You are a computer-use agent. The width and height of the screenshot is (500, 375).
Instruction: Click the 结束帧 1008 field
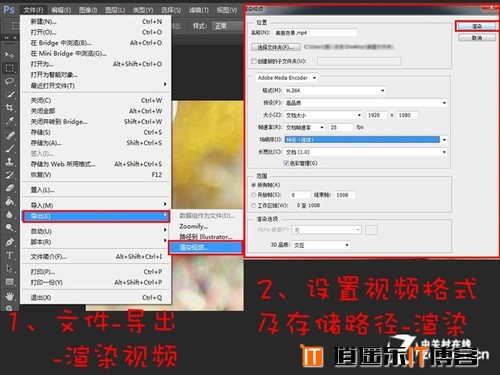coord(345,195)
